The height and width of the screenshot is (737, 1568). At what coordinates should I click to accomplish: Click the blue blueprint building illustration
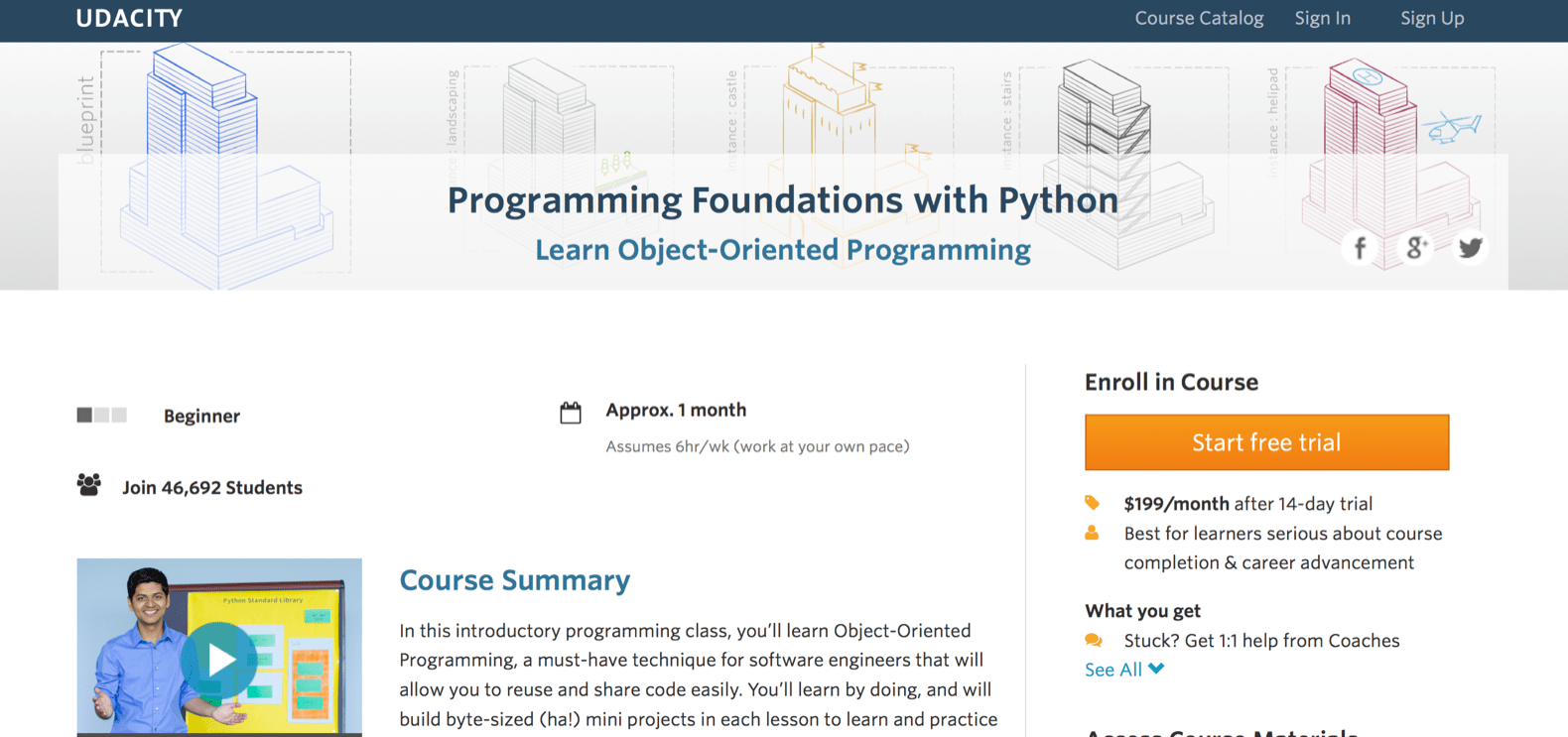click(x=228, y=166)
